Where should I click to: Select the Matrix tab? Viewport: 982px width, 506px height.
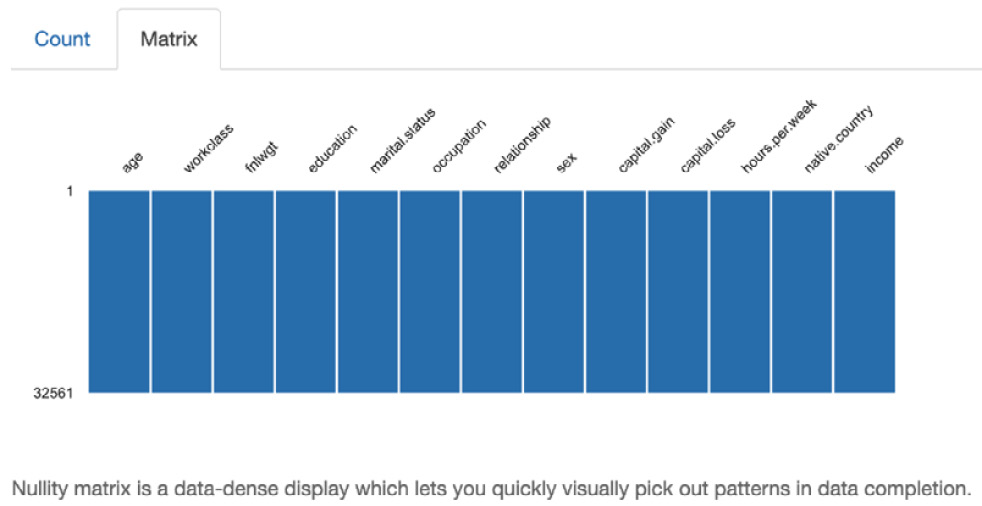click(x=168, y=39)
